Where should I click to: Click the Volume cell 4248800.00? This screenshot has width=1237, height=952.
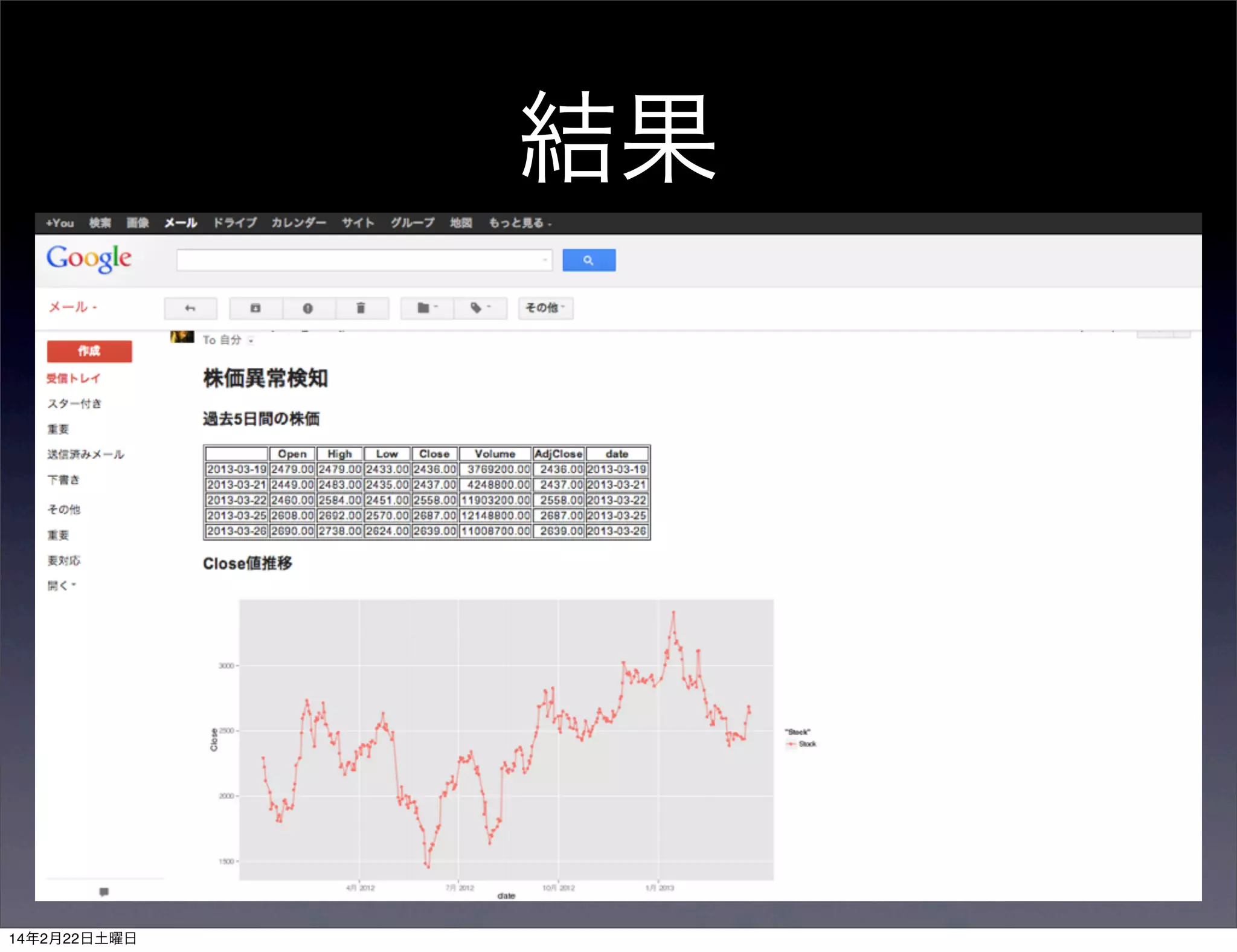pyautogui.click(x=495, y=484)
